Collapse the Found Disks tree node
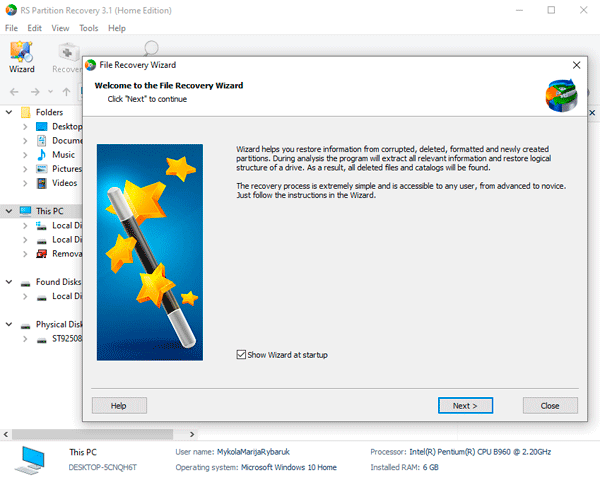600x480 pixels. 9,282
